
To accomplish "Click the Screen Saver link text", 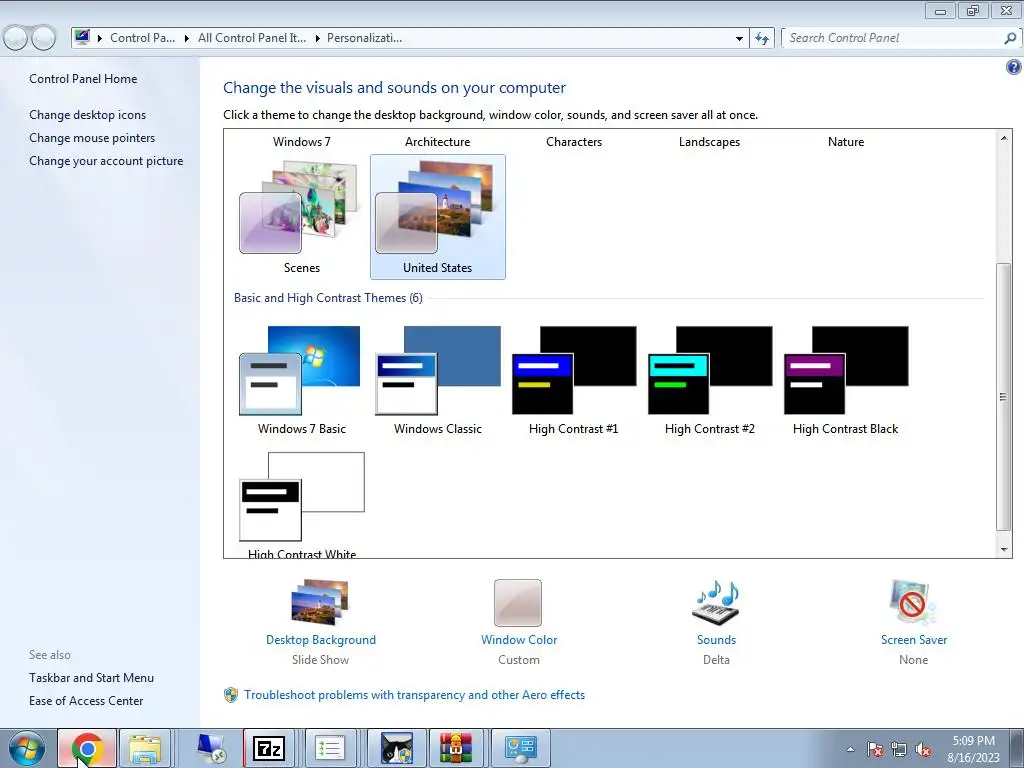I will point(914,640).
